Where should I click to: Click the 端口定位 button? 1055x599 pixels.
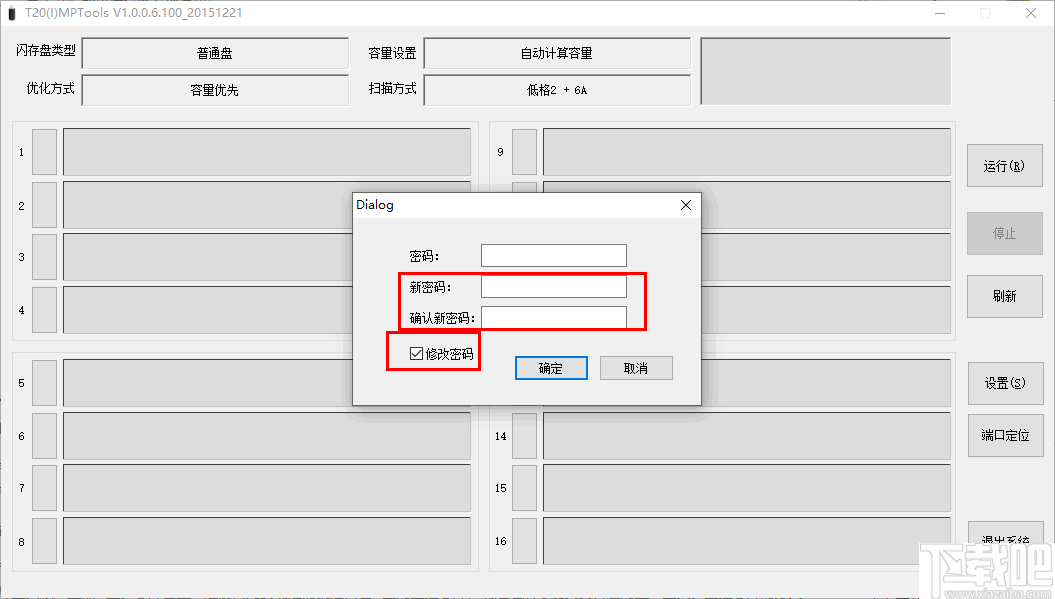coord(1005,435)
